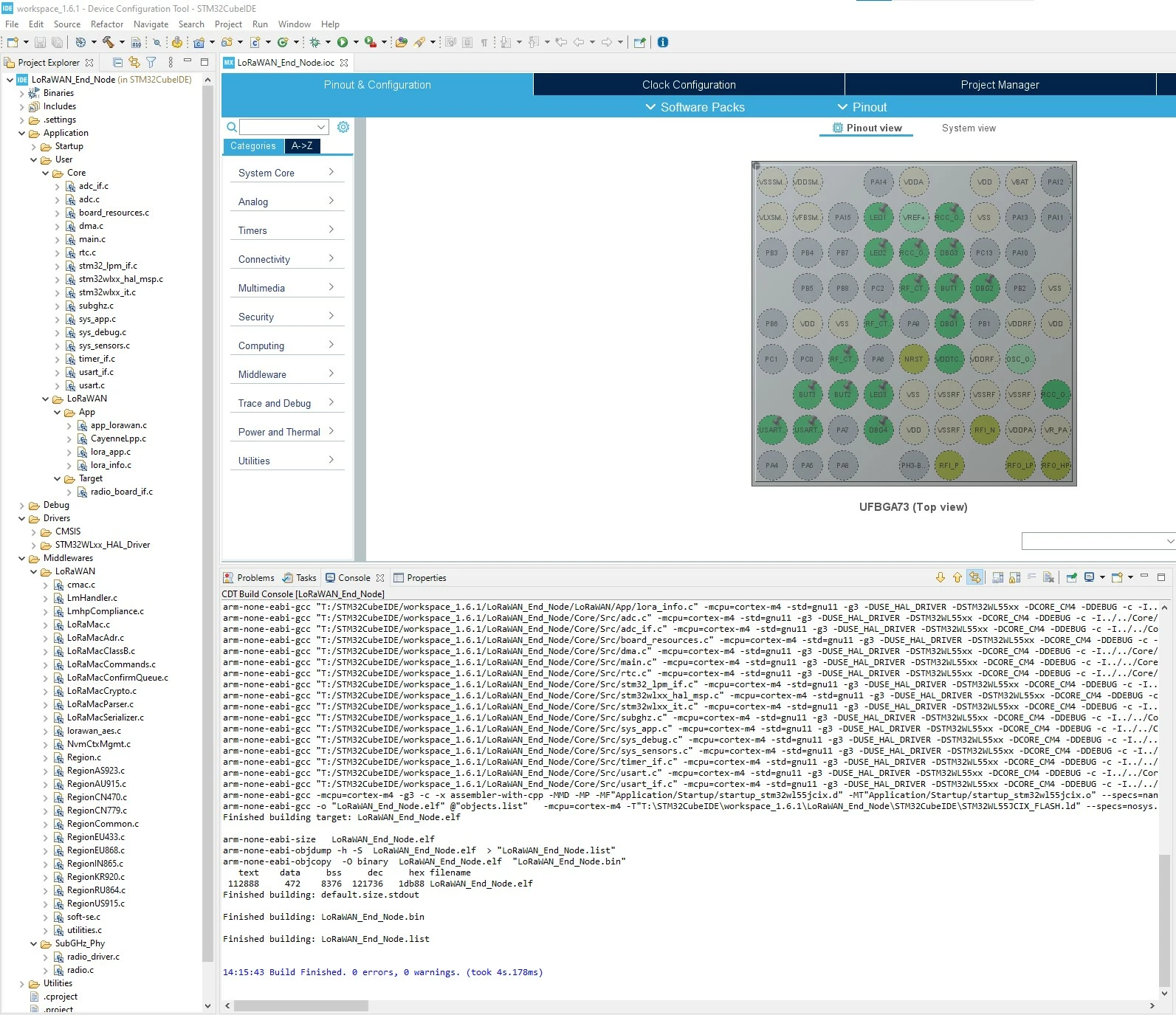Show next error with down arrow in console
The image size is (1176, 1015).
941,577
